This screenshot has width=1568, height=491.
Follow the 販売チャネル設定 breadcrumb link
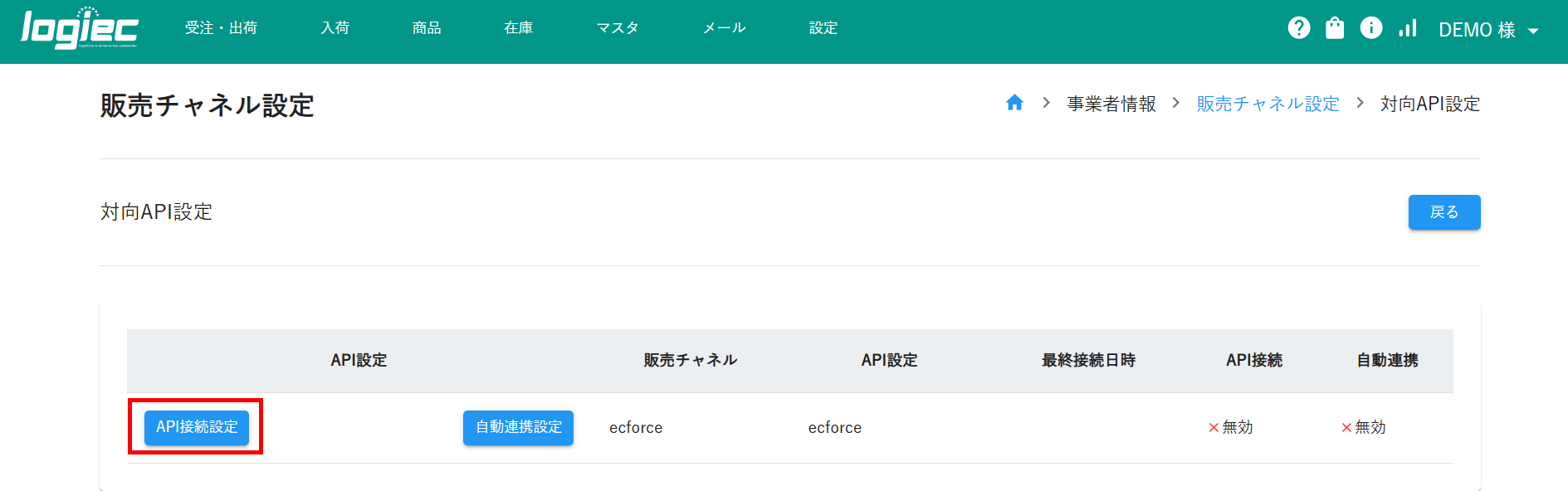pyautogui.click(x=1268, y=104)
